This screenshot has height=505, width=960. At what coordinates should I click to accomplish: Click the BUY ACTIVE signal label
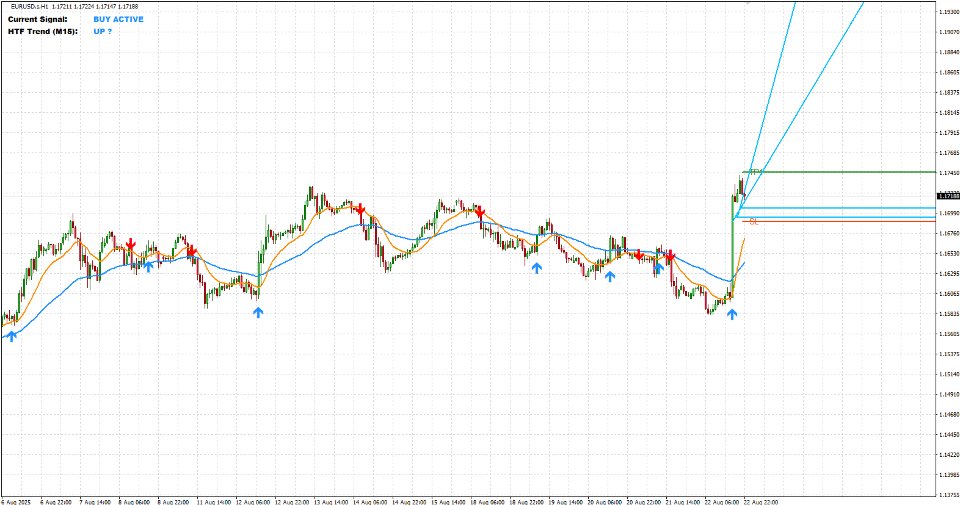coord(118,19)
